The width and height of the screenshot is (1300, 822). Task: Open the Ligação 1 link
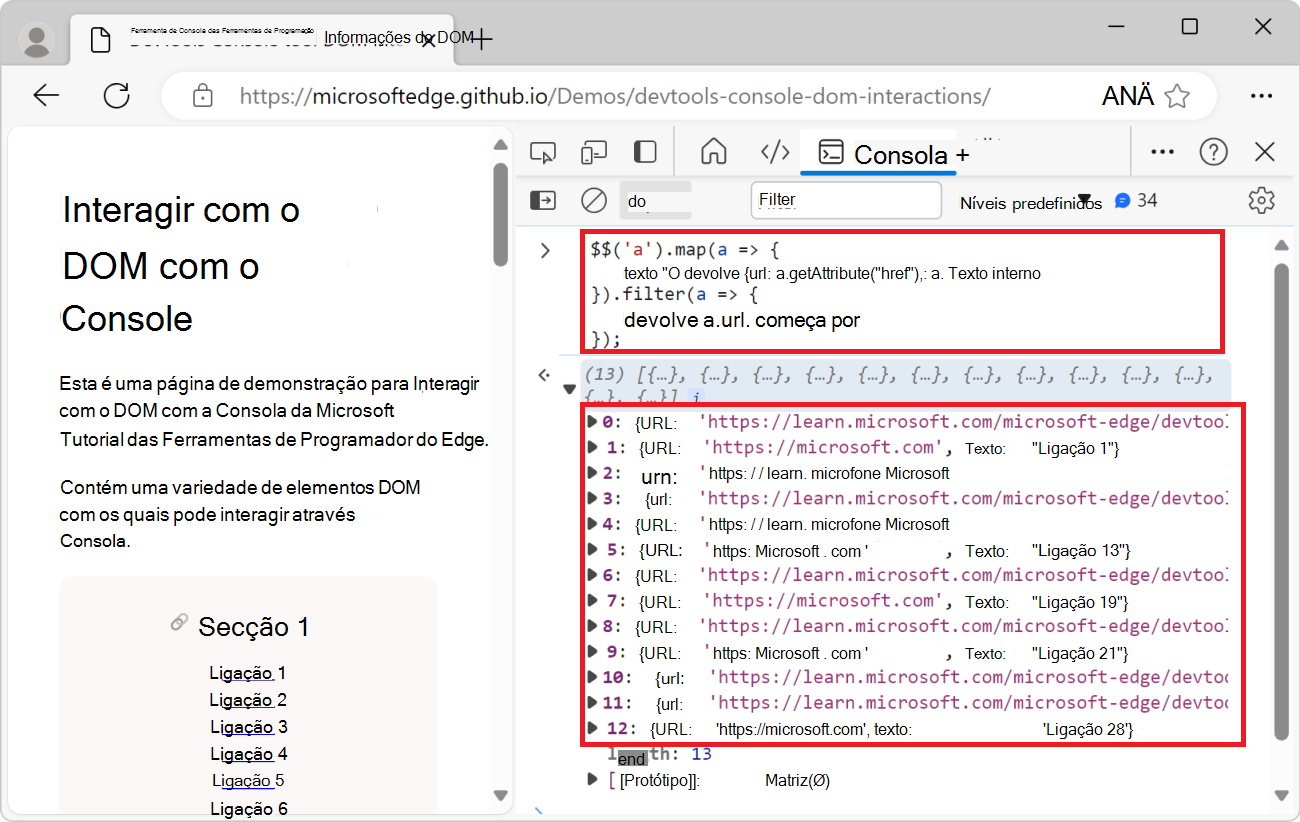tap(248, 673)
